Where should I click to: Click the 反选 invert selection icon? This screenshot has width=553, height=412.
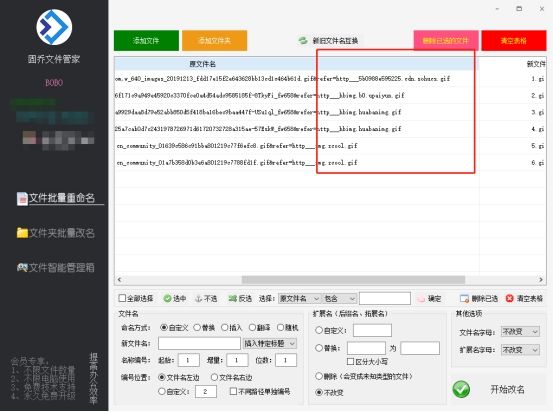(232, 299)
